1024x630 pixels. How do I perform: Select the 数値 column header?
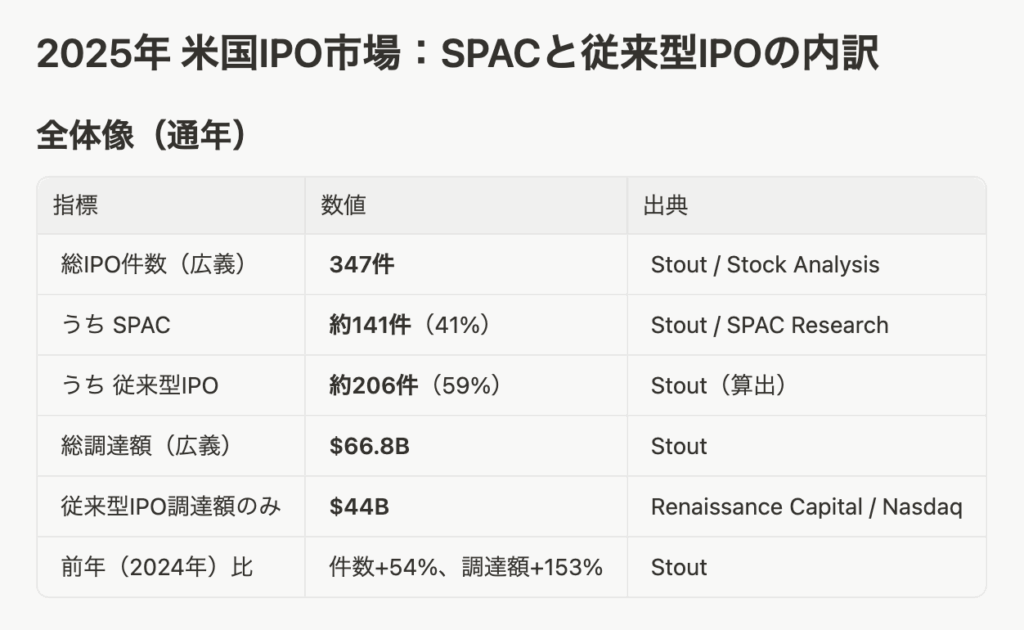click(343, 206)
